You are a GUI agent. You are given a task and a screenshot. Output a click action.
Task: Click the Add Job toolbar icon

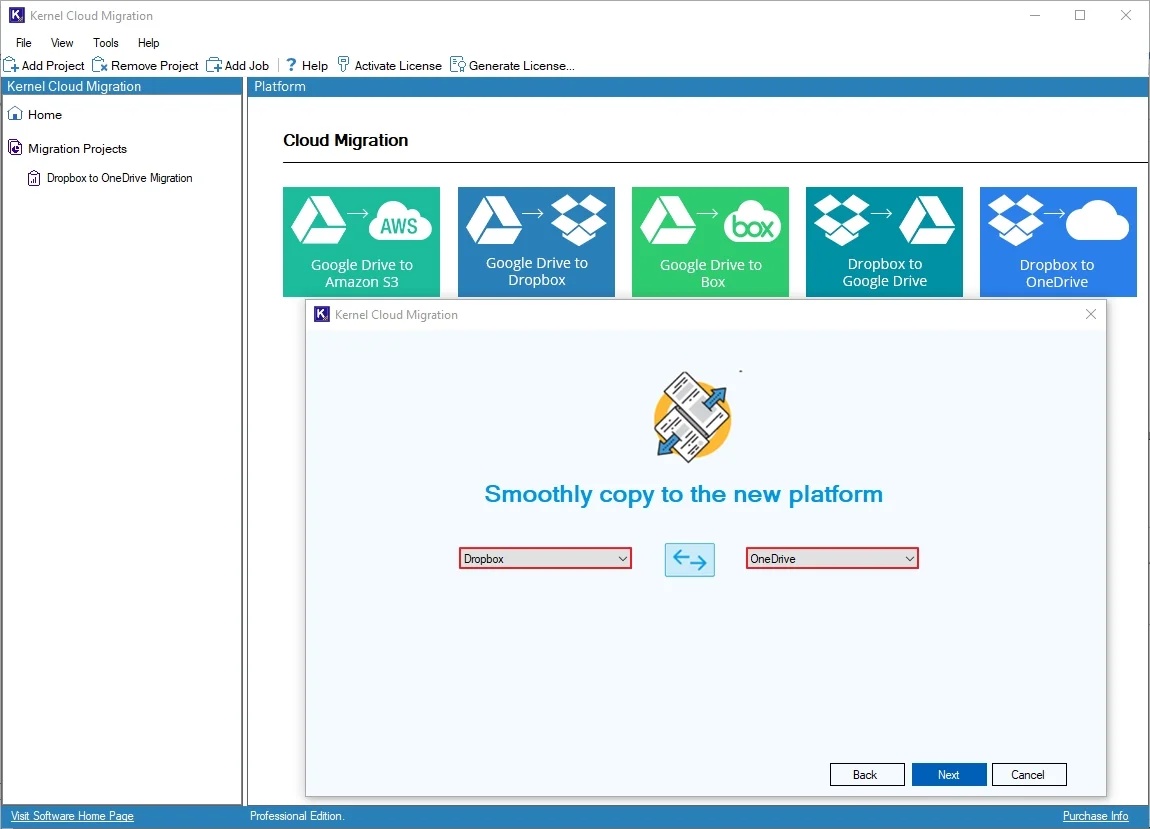point(214,65)
